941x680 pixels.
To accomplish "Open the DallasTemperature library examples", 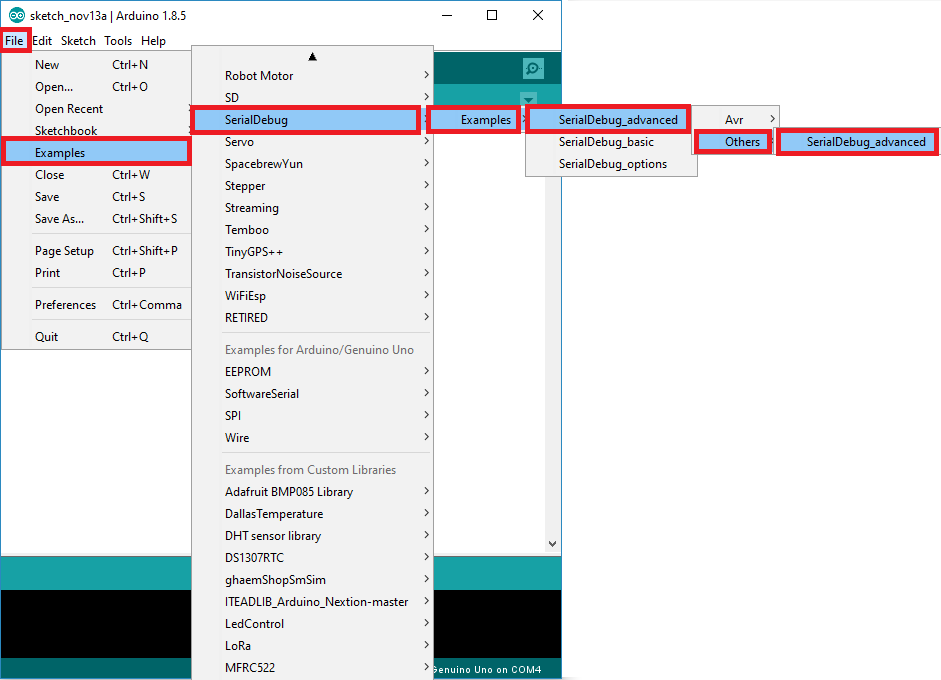I will [x=280, y=513].
